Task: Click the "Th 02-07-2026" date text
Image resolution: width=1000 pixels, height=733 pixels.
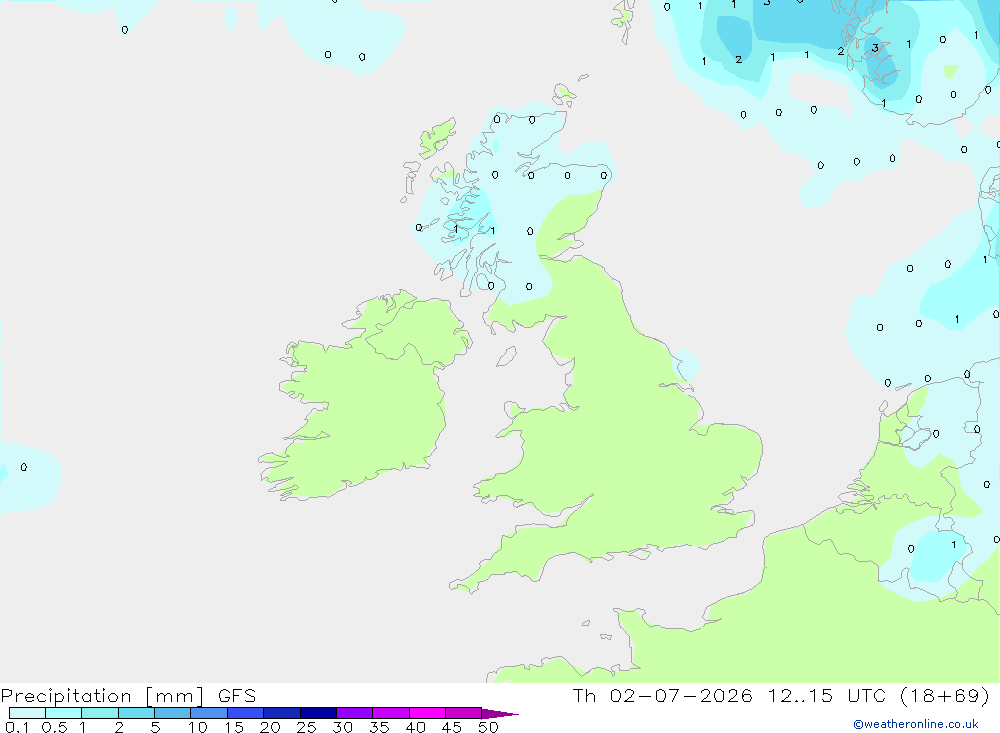Action: coord(662,695)
